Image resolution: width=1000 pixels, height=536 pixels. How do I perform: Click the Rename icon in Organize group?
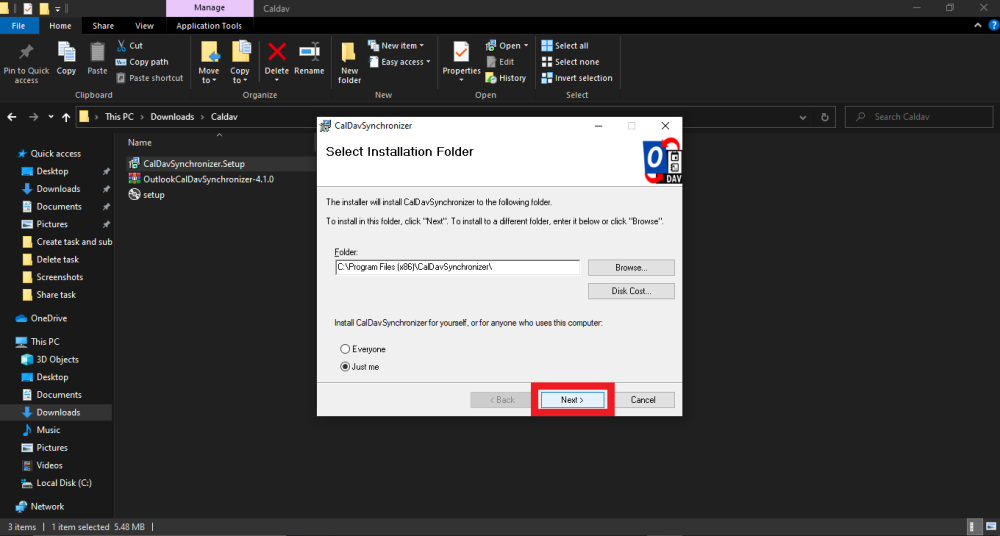pyautogui.click(x=309, y=54)
